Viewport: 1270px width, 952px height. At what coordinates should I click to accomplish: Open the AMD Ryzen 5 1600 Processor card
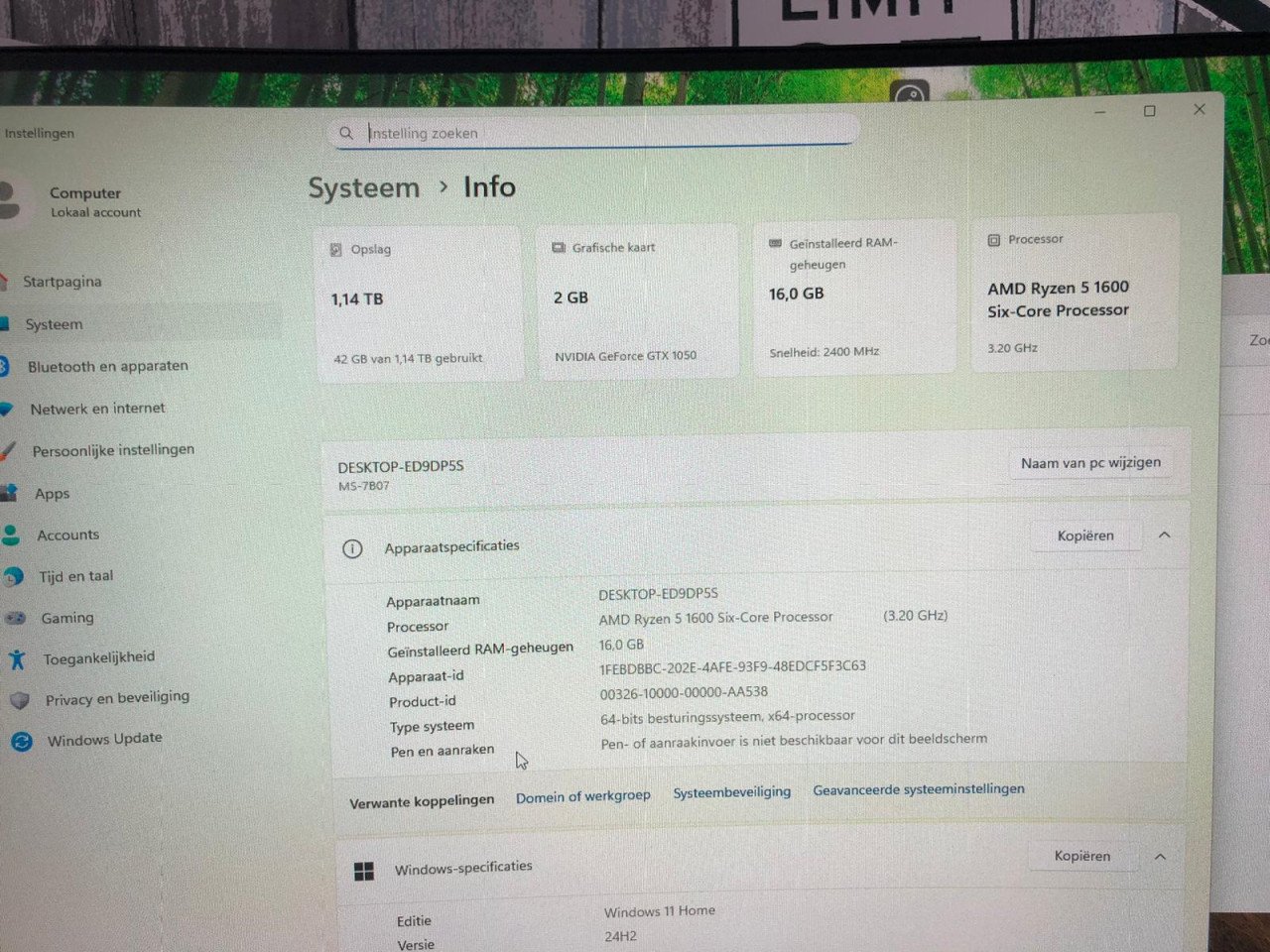(x=1075, y=295)
